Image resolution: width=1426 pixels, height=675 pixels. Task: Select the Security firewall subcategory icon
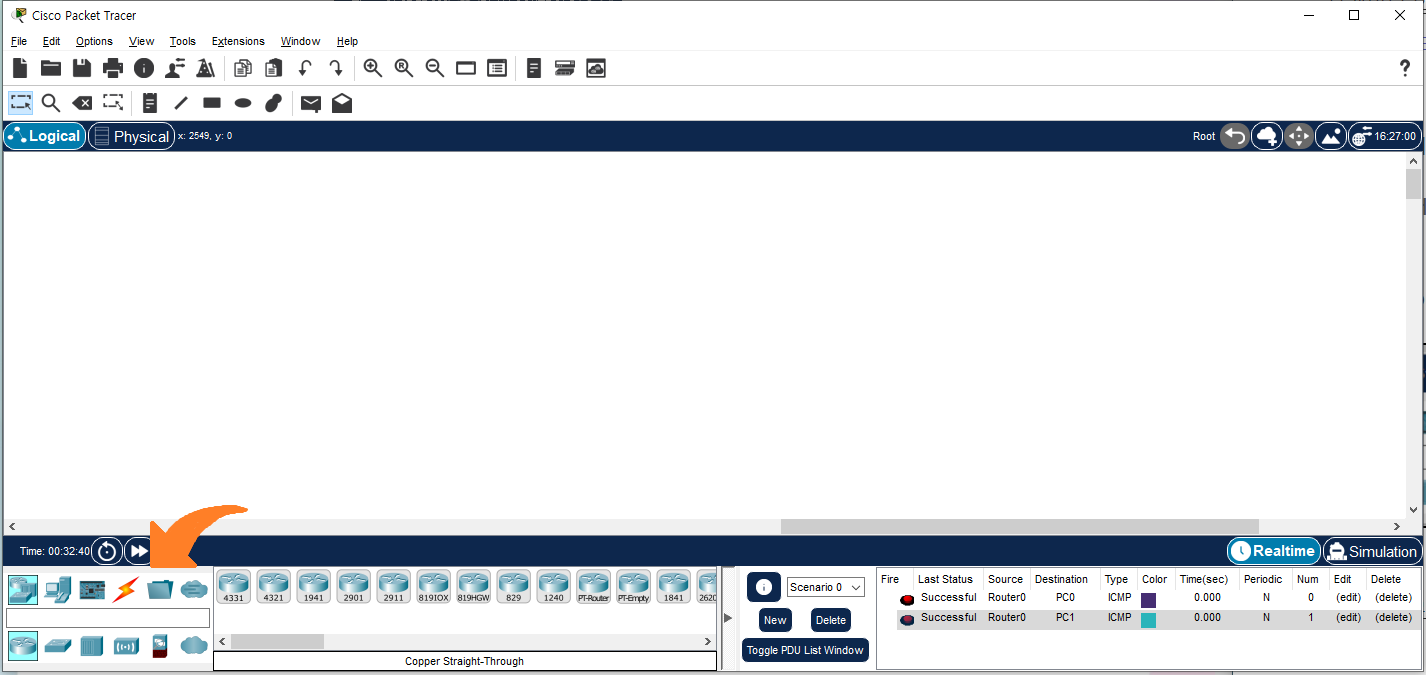(x=159, y=646)
